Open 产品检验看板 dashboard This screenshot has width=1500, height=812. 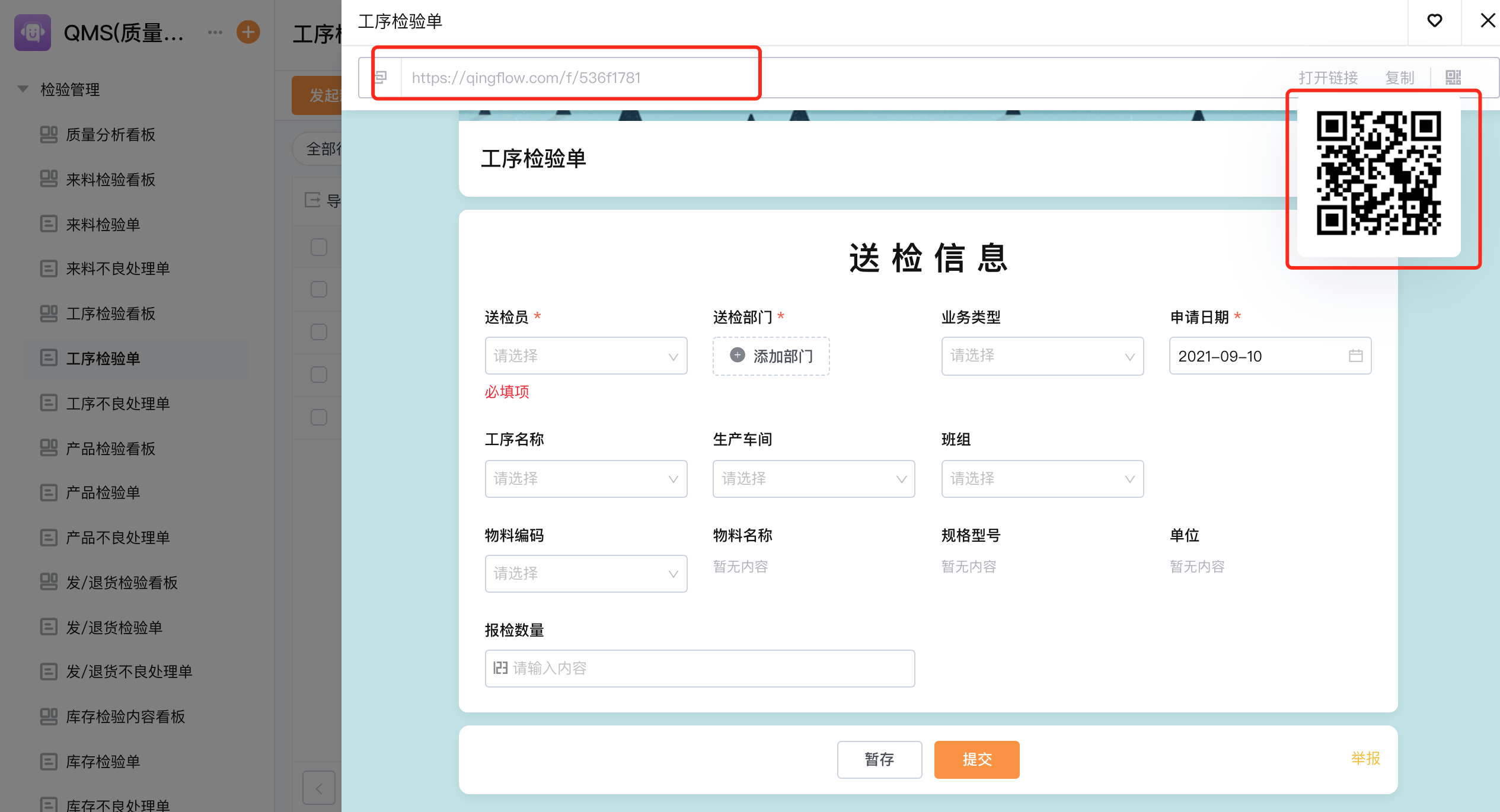[110, 449]
